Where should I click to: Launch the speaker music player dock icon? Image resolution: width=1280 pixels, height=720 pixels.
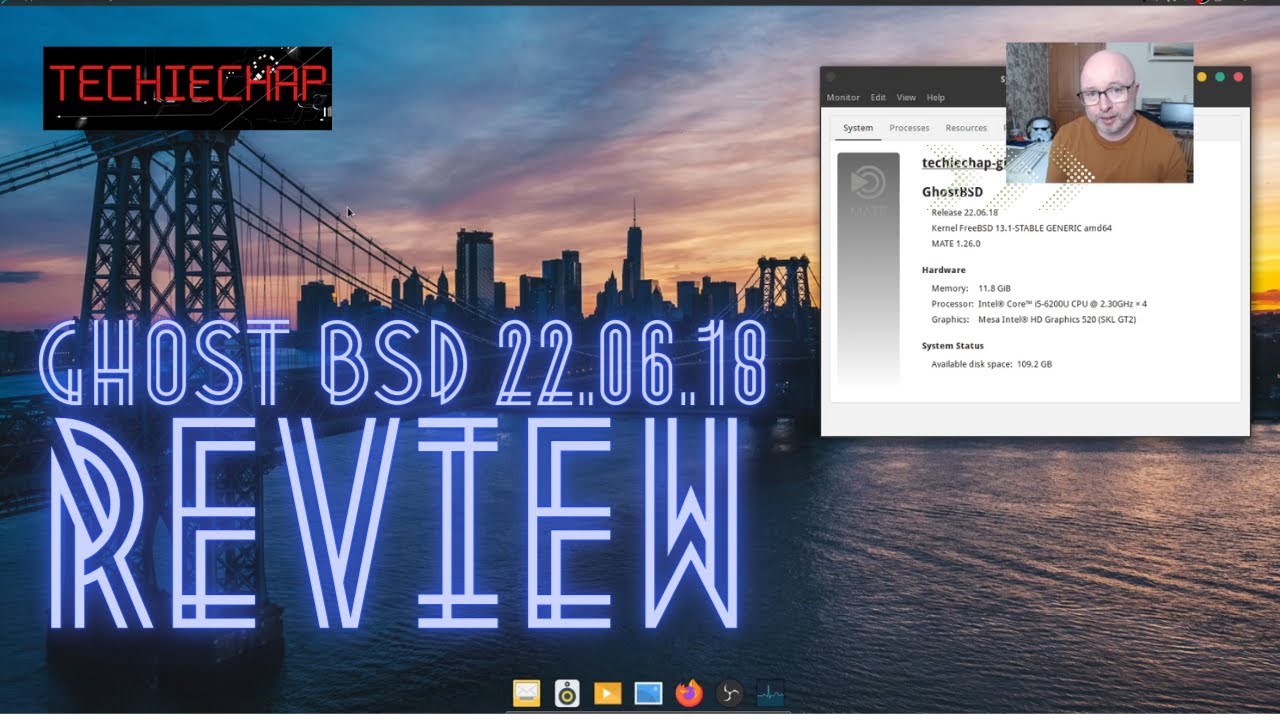[x=567, y=693]
